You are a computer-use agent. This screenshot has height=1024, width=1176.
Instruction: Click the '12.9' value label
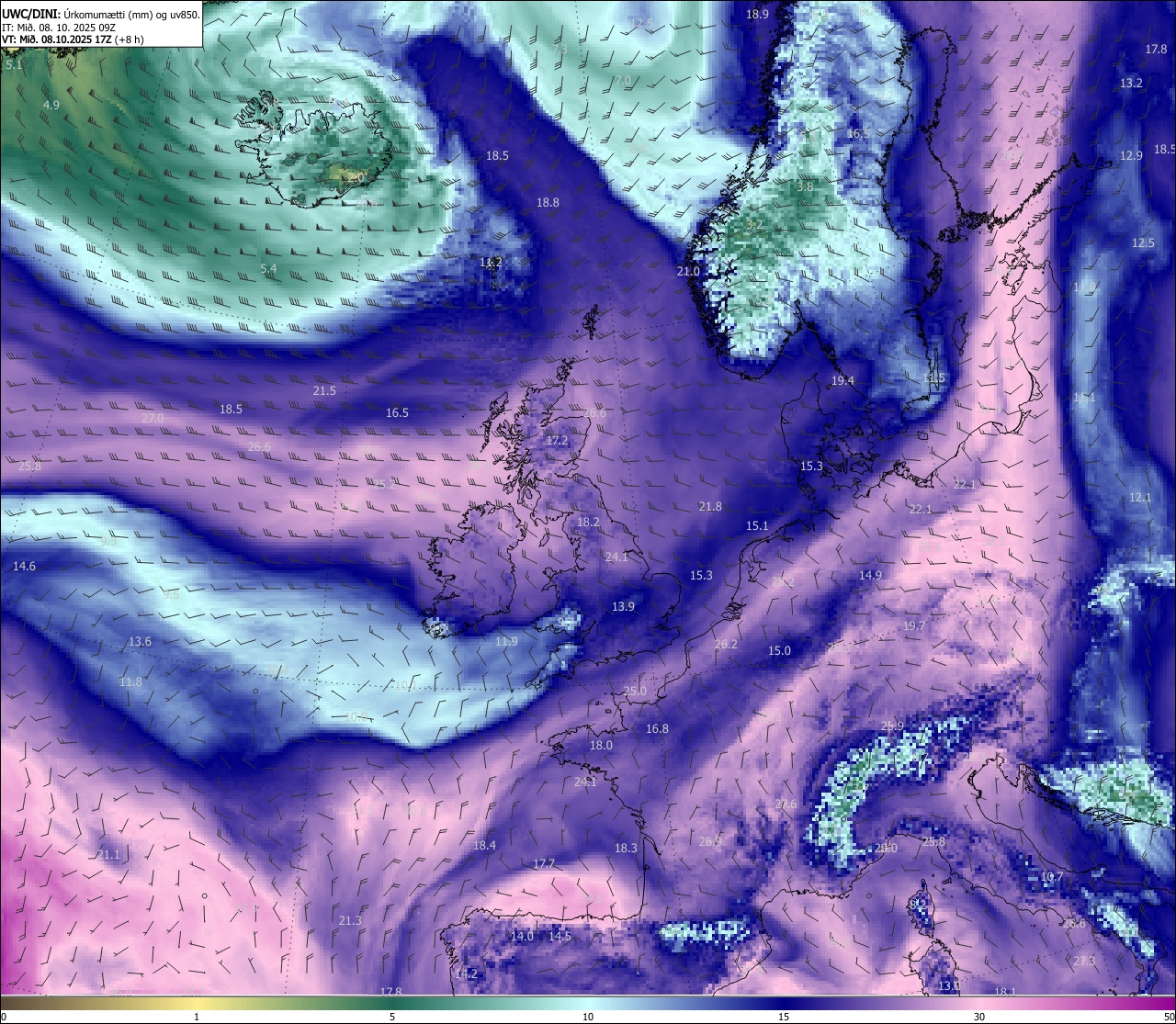1131,156
